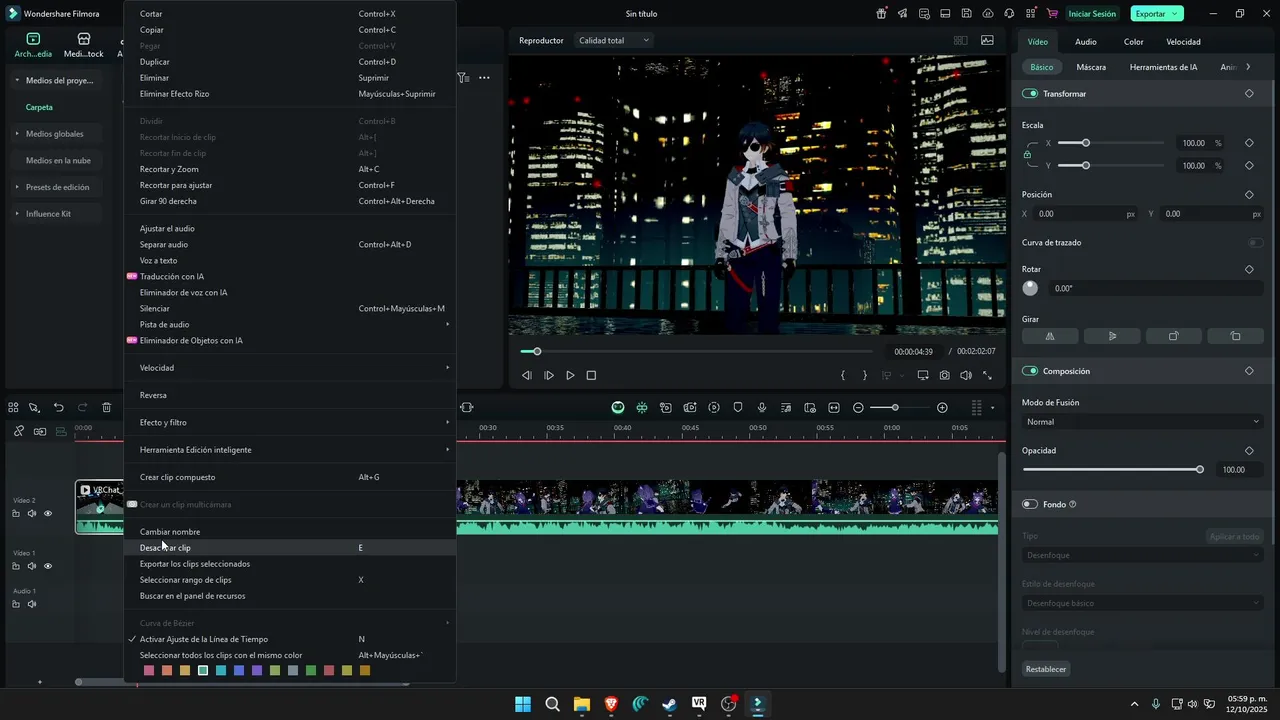
Task: Open the preview scopes graph icon
Action: (x=988, y=41)
